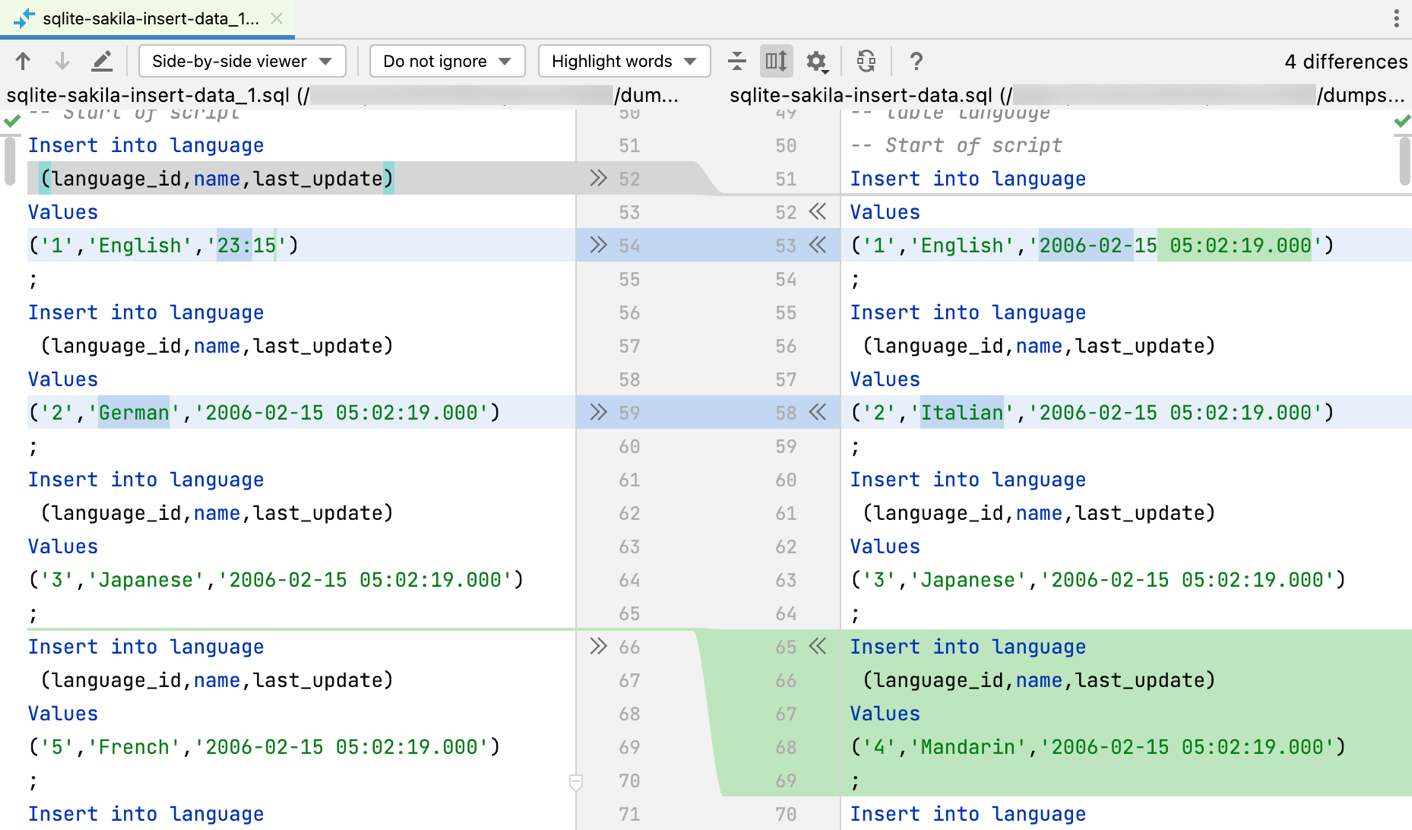The height and width of the screenshot is (830, 1412).
Task: Close the sqlite-sakila-insert-data_1 tab
Action: (277, 19)
